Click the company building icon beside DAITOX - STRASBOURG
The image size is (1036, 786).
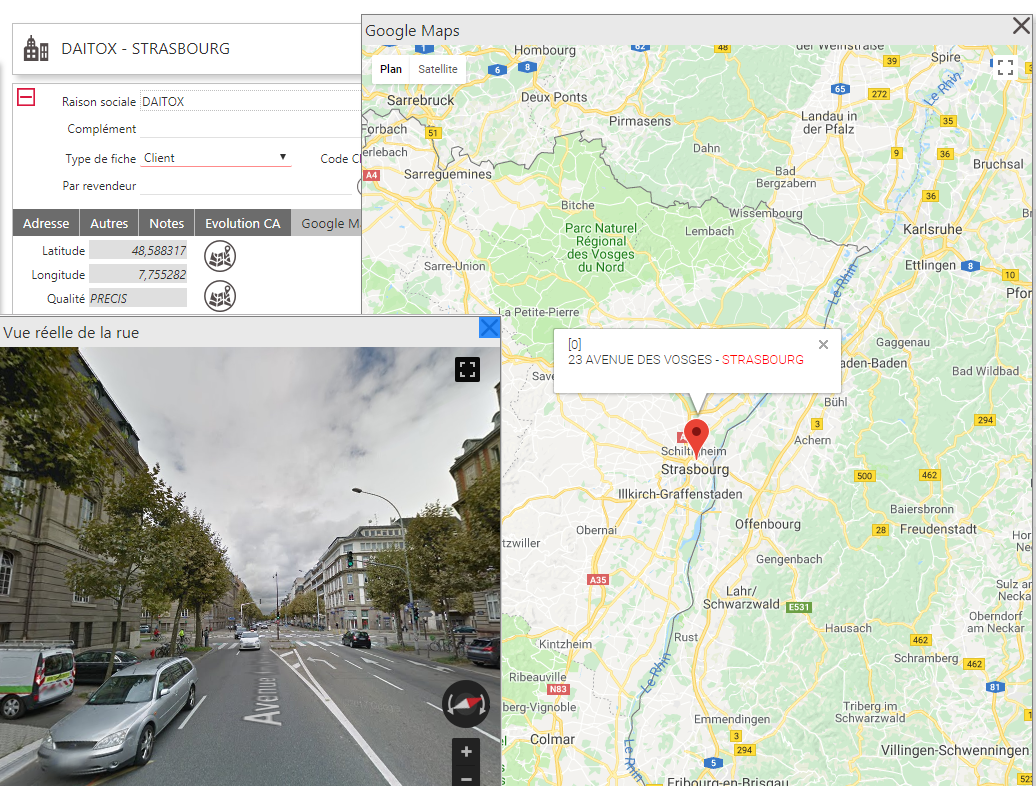point(36,49)
